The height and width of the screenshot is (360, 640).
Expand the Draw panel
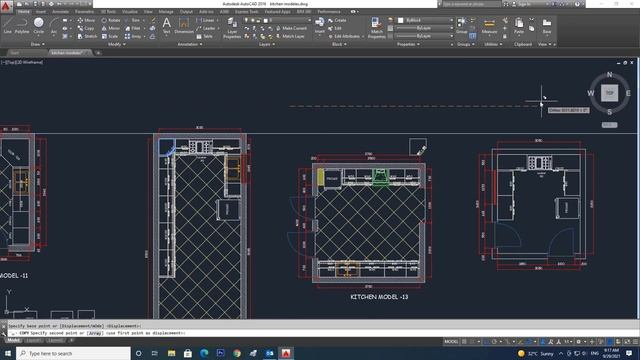tap(38, 44)
